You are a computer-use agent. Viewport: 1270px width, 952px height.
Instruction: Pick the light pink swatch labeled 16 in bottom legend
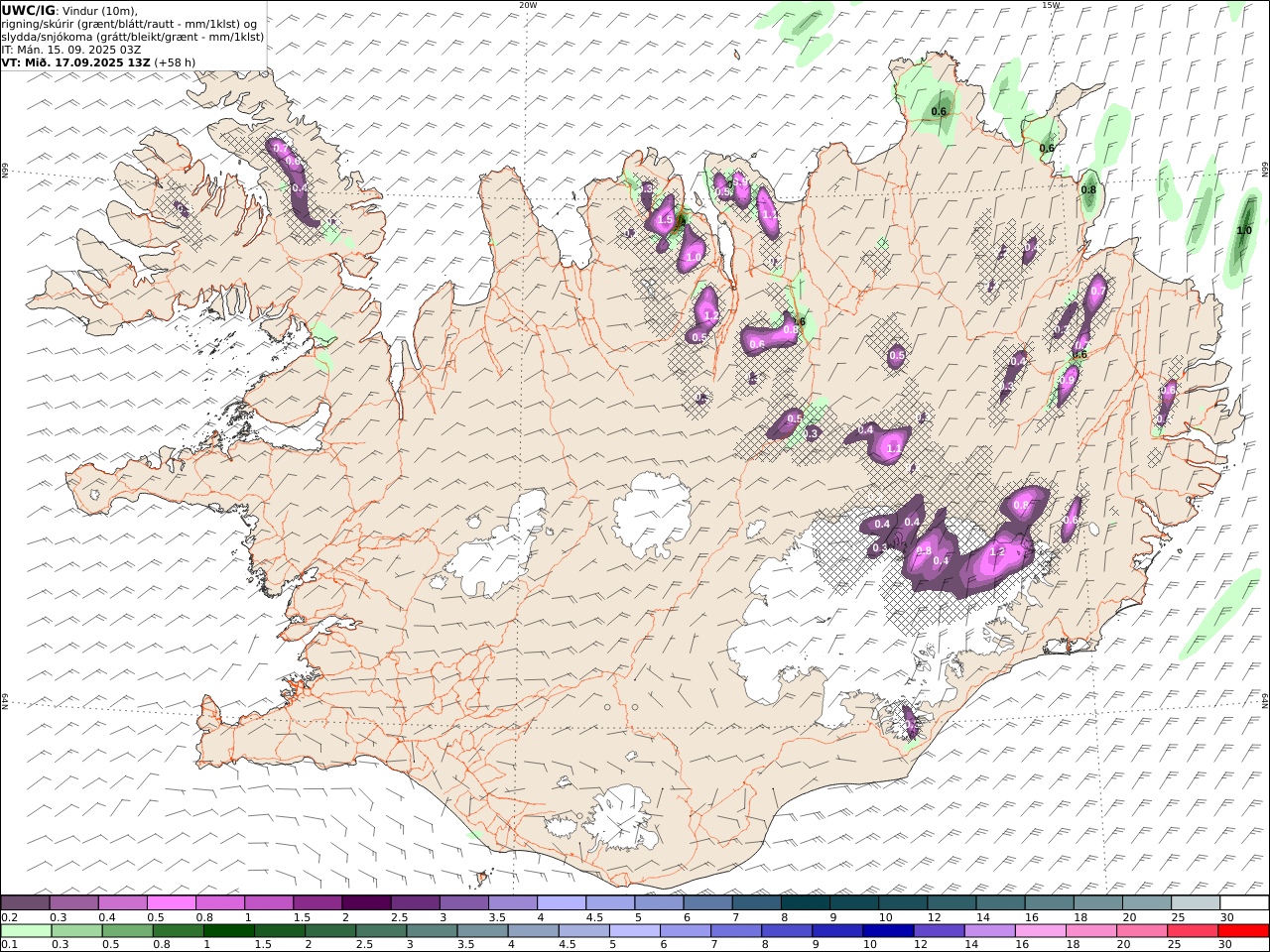click(1040, 930)
